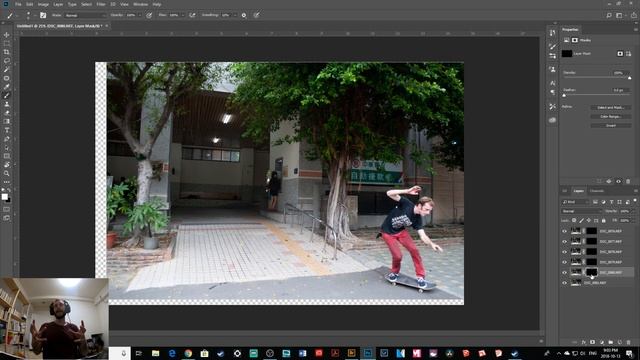This screenshot has width=640, height=360.
Task: Create a new layer icon
Action: (x=619, y=342)
